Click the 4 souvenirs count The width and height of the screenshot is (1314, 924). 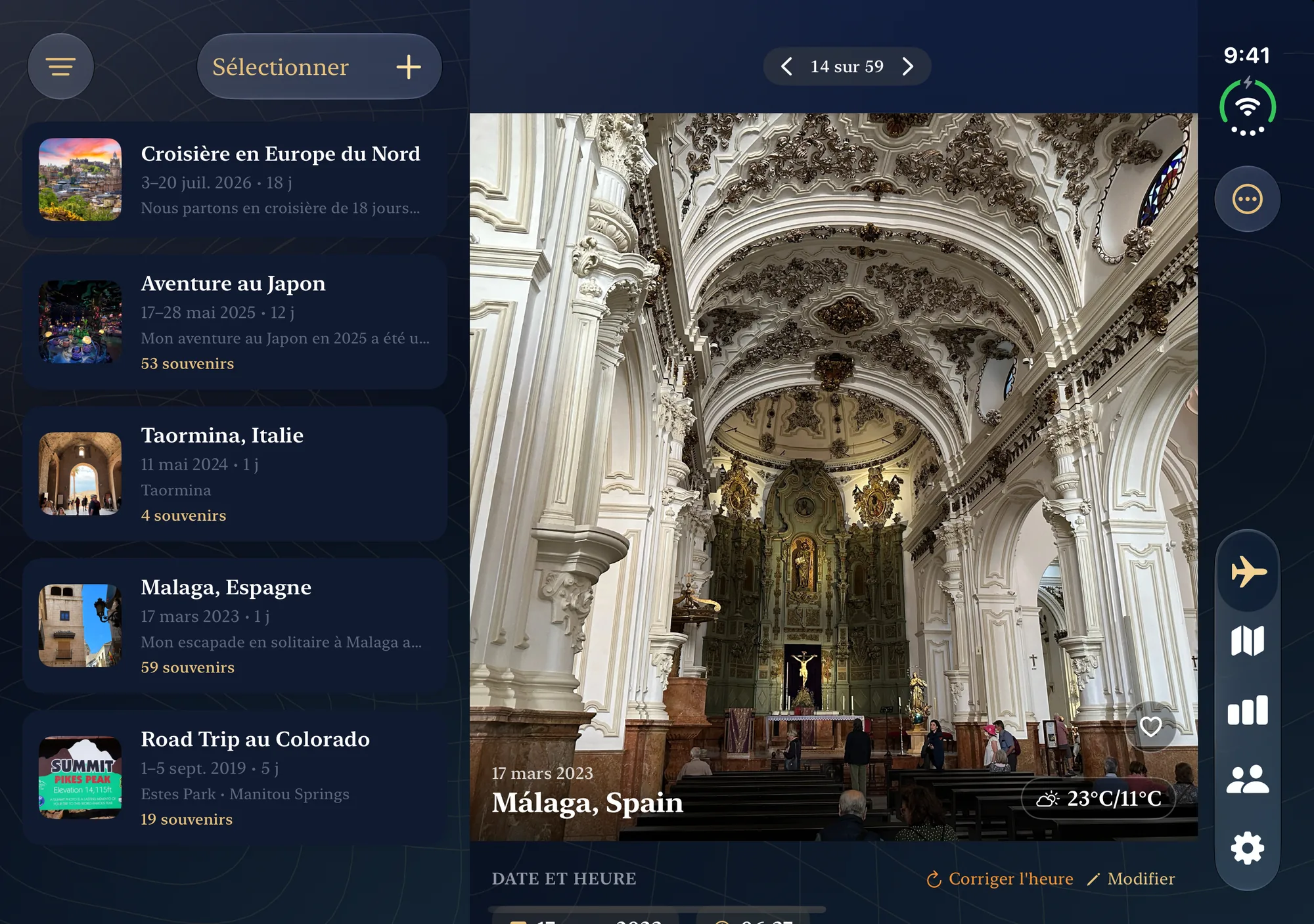[183, 516]
